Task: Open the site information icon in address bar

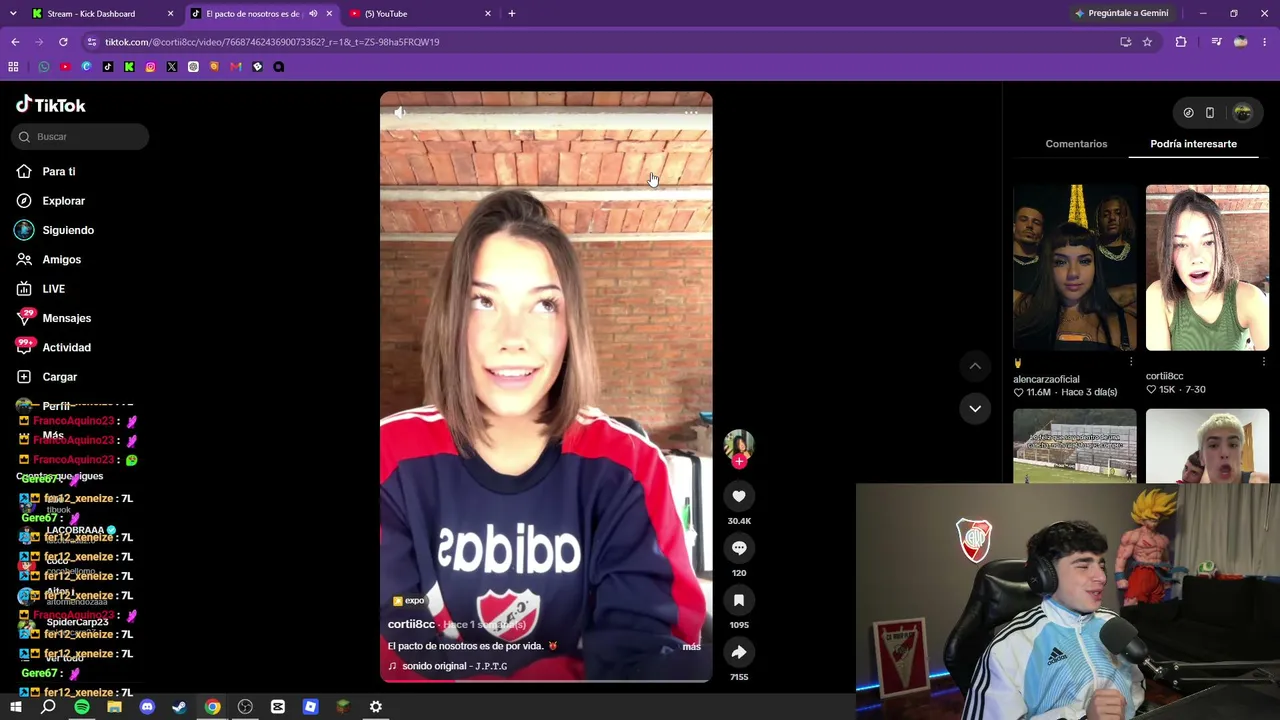Action: tap(91, 42)
